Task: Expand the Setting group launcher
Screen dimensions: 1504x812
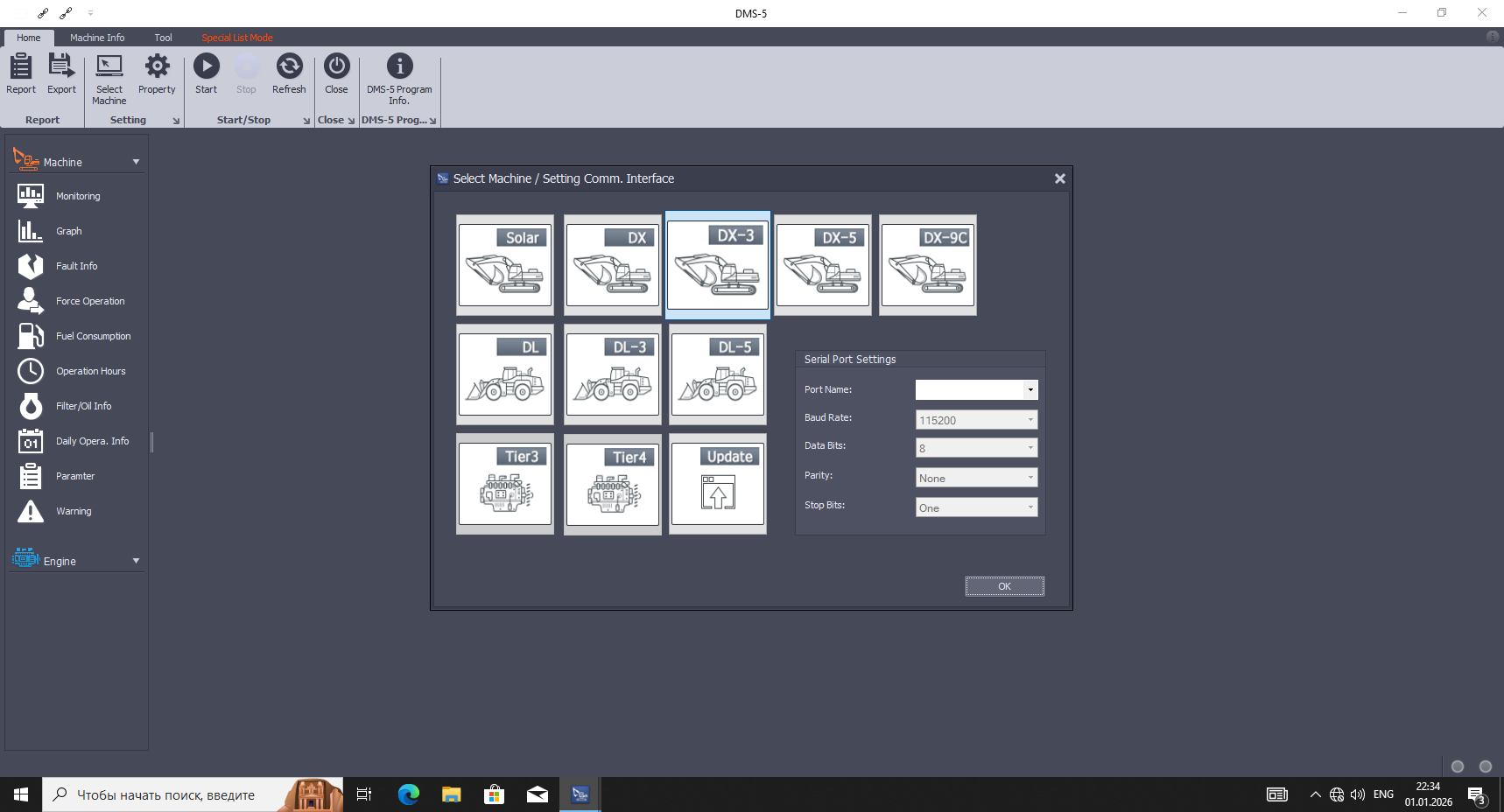Action: [176, 121]
